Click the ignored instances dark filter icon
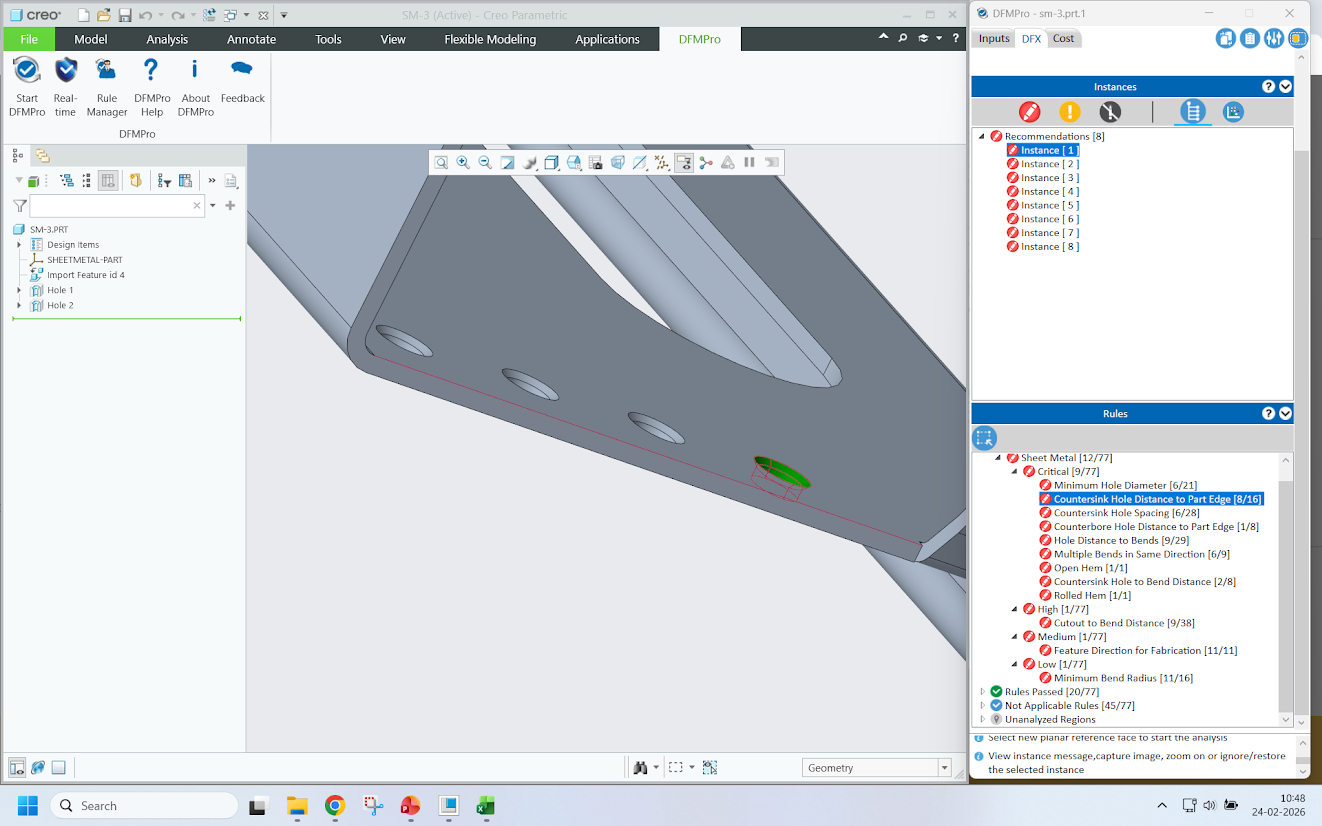The image size is (1322, 826). (1110, 112)
